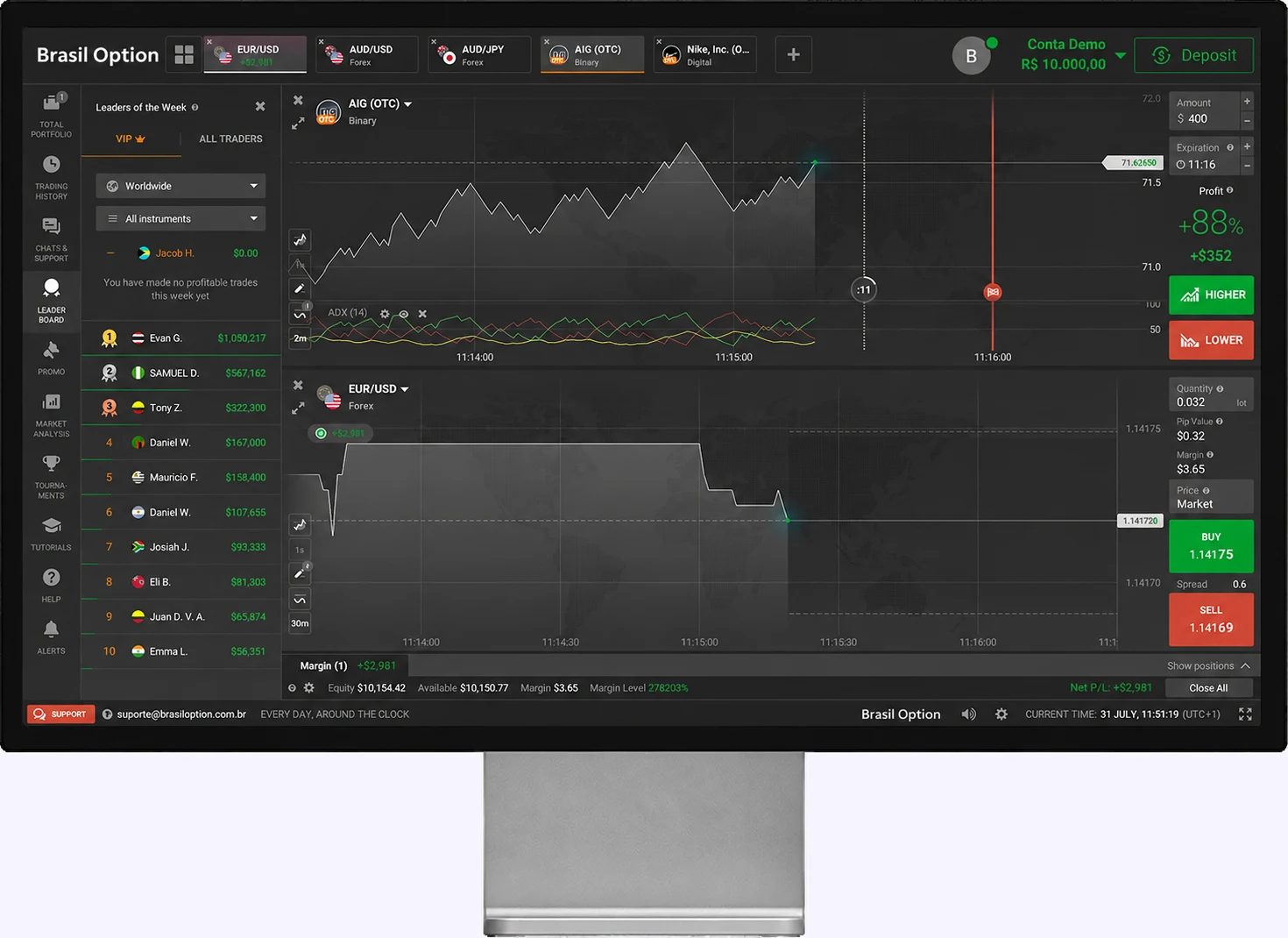Screen dimensions: 1288x938
Task: Change AIG chart 2m timeframe
Action: [300, 338]
